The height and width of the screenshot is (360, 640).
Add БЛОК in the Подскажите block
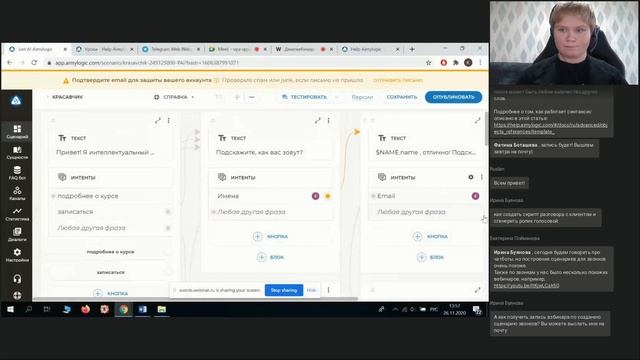point(271,257)
